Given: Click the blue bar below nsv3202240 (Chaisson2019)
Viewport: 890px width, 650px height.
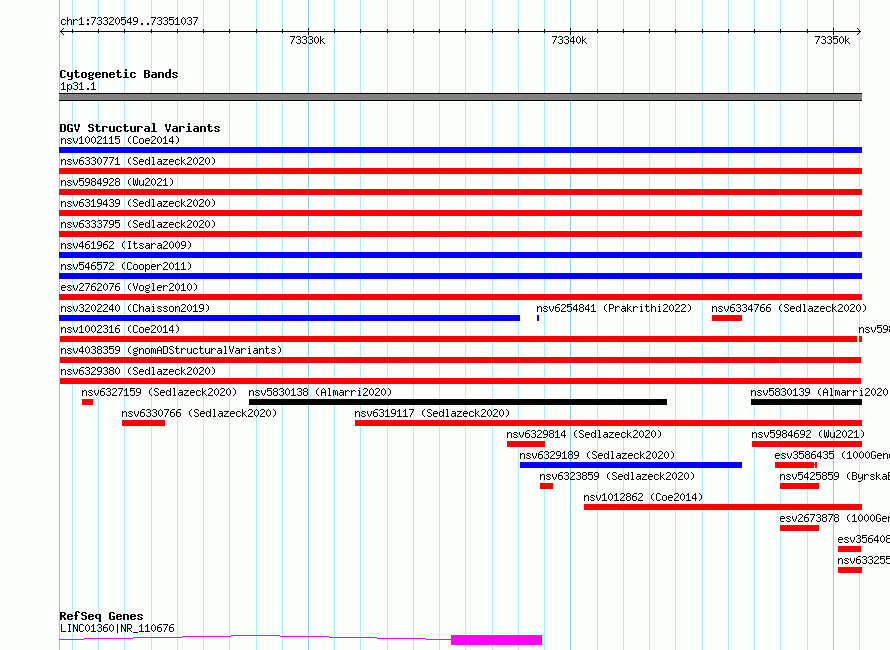Looking at the screenshot, I should pos(289,318).
